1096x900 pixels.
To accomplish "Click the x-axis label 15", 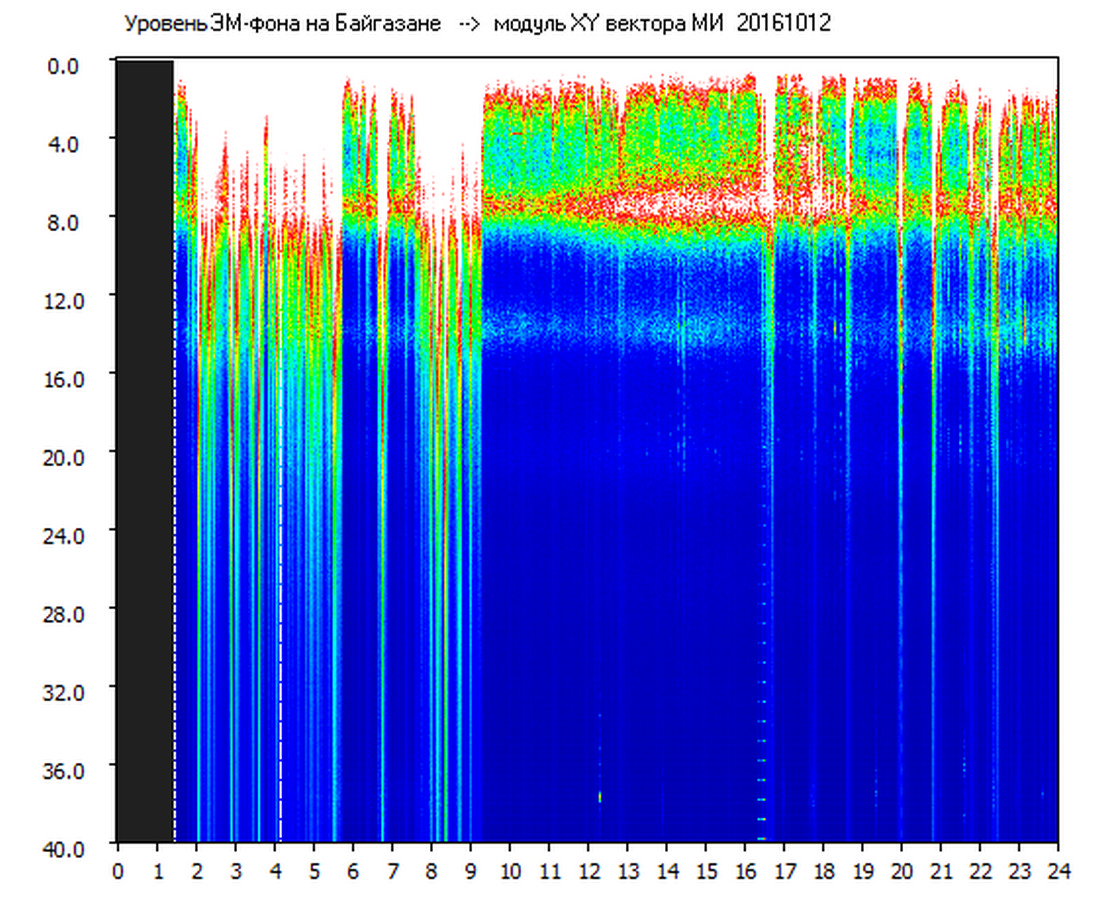I will [705, 870].
